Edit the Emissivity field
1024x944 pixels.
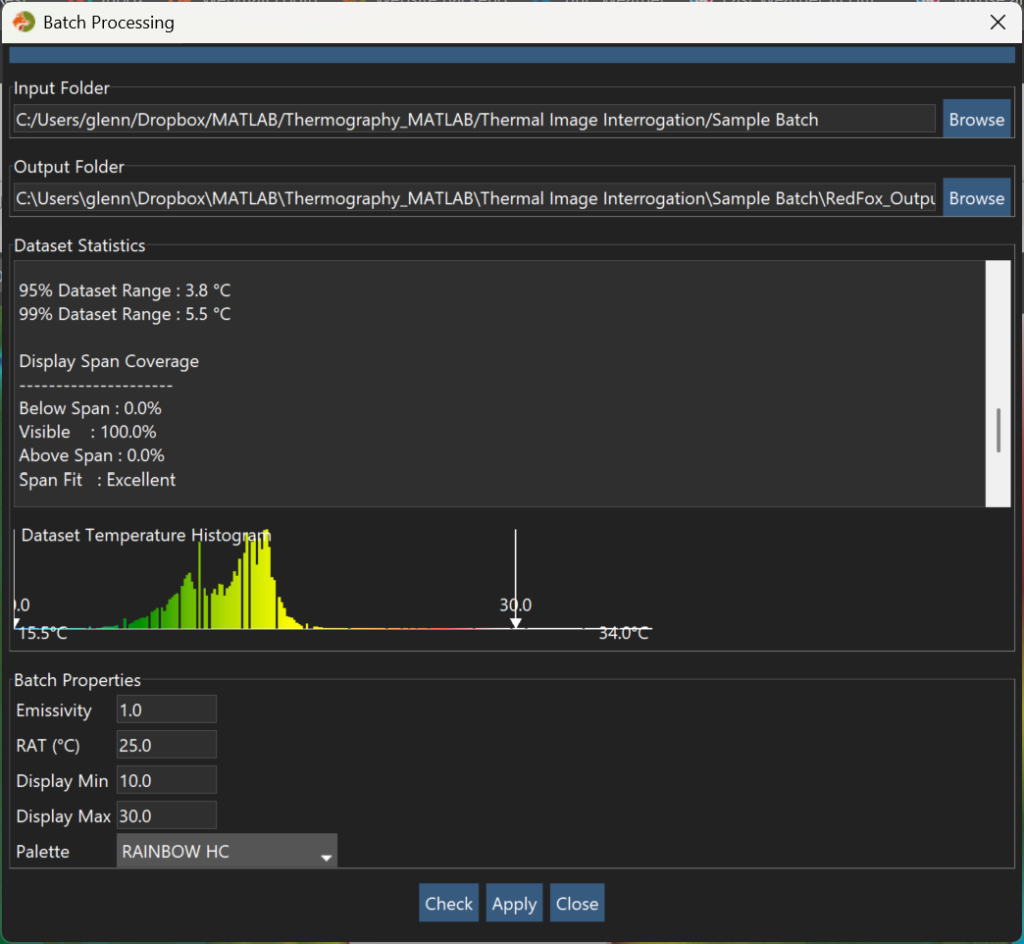(167, 710)
